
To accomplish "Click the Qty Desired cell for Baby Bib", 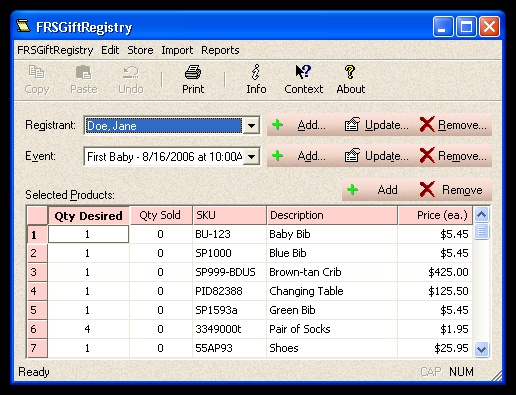I will coord(88,234).
